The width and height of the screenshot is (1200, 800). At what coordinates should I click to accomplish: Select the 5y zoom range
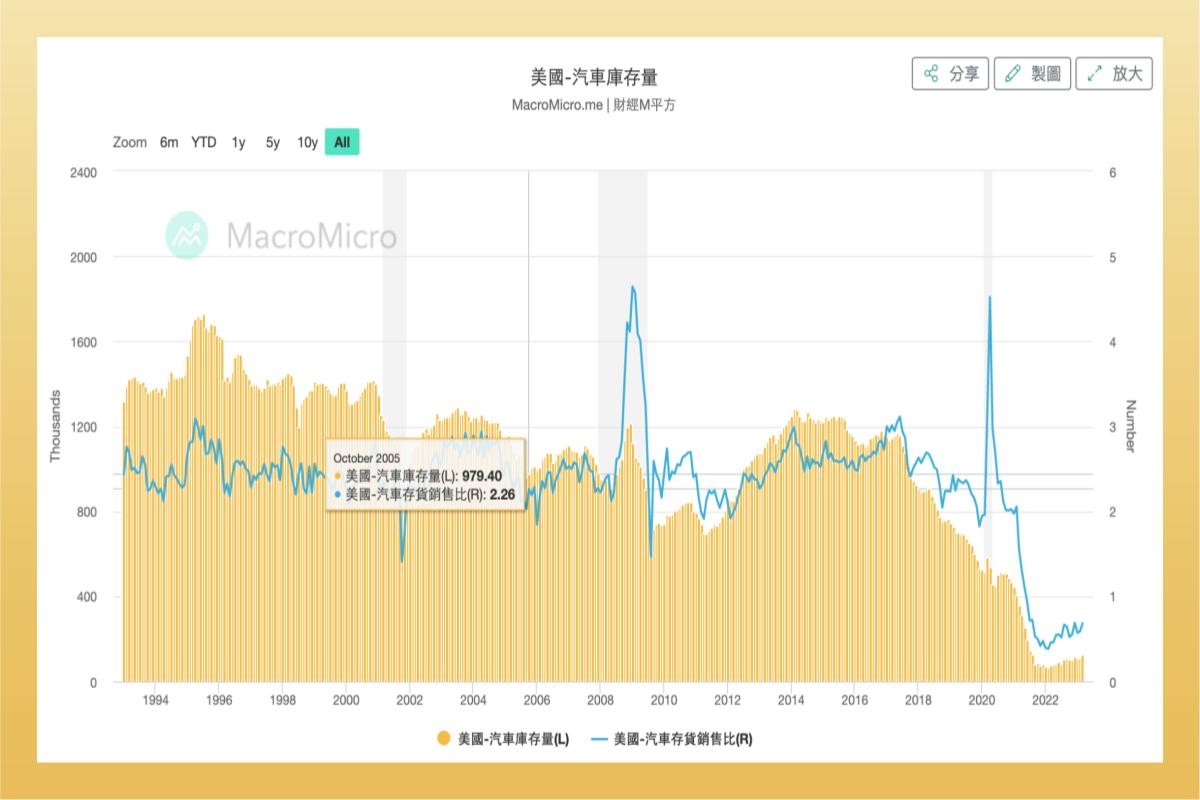click(x=272, y=143)
